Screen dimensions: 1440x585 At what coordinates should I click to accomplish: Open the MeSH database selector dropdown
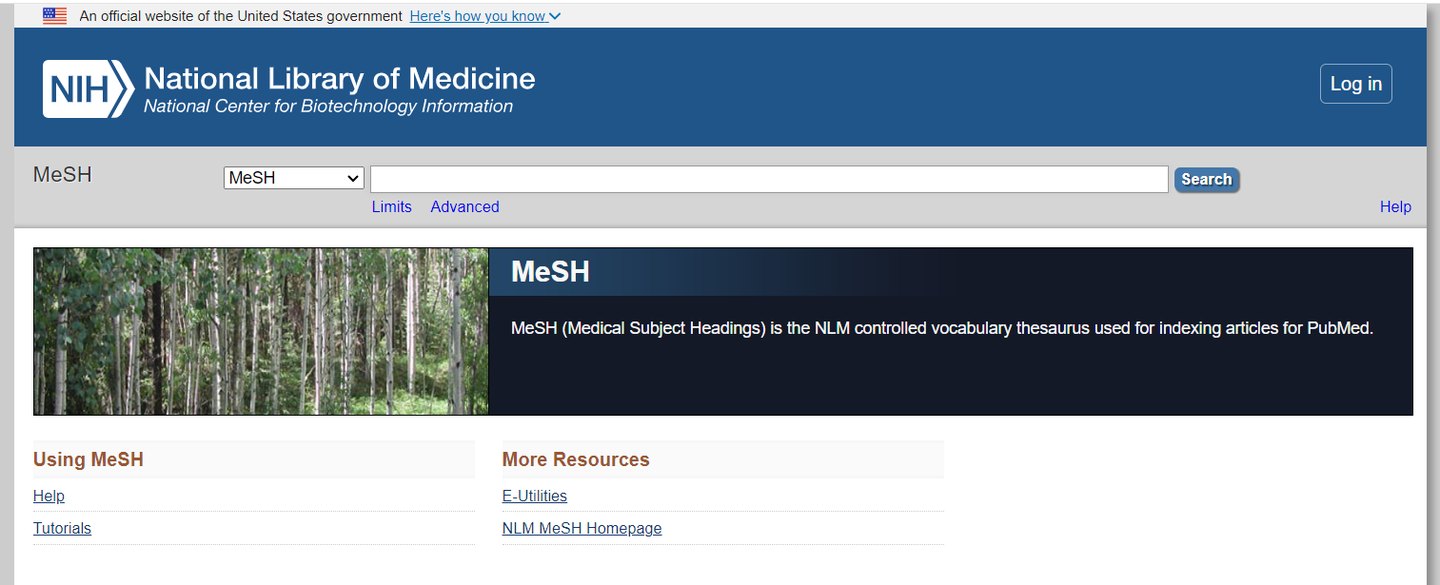pyautogui.click(x=293, y=177)
